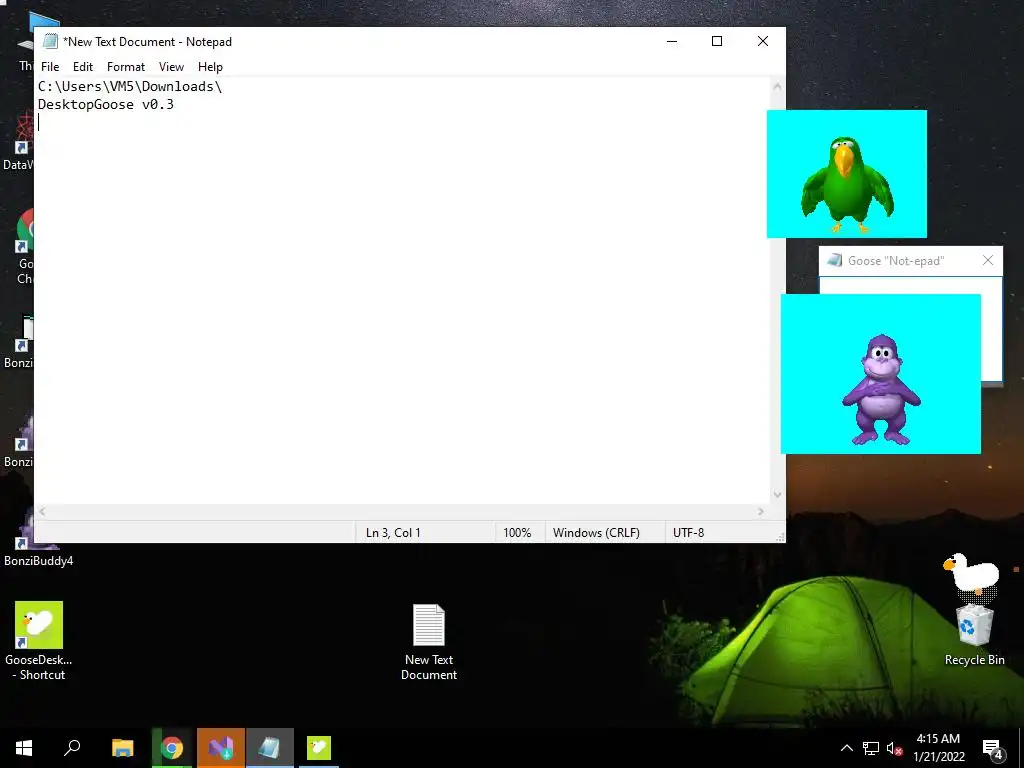The image size is (1024, 768).
Task: Open the Format menu in Notepad
Action: pos(125,67)
